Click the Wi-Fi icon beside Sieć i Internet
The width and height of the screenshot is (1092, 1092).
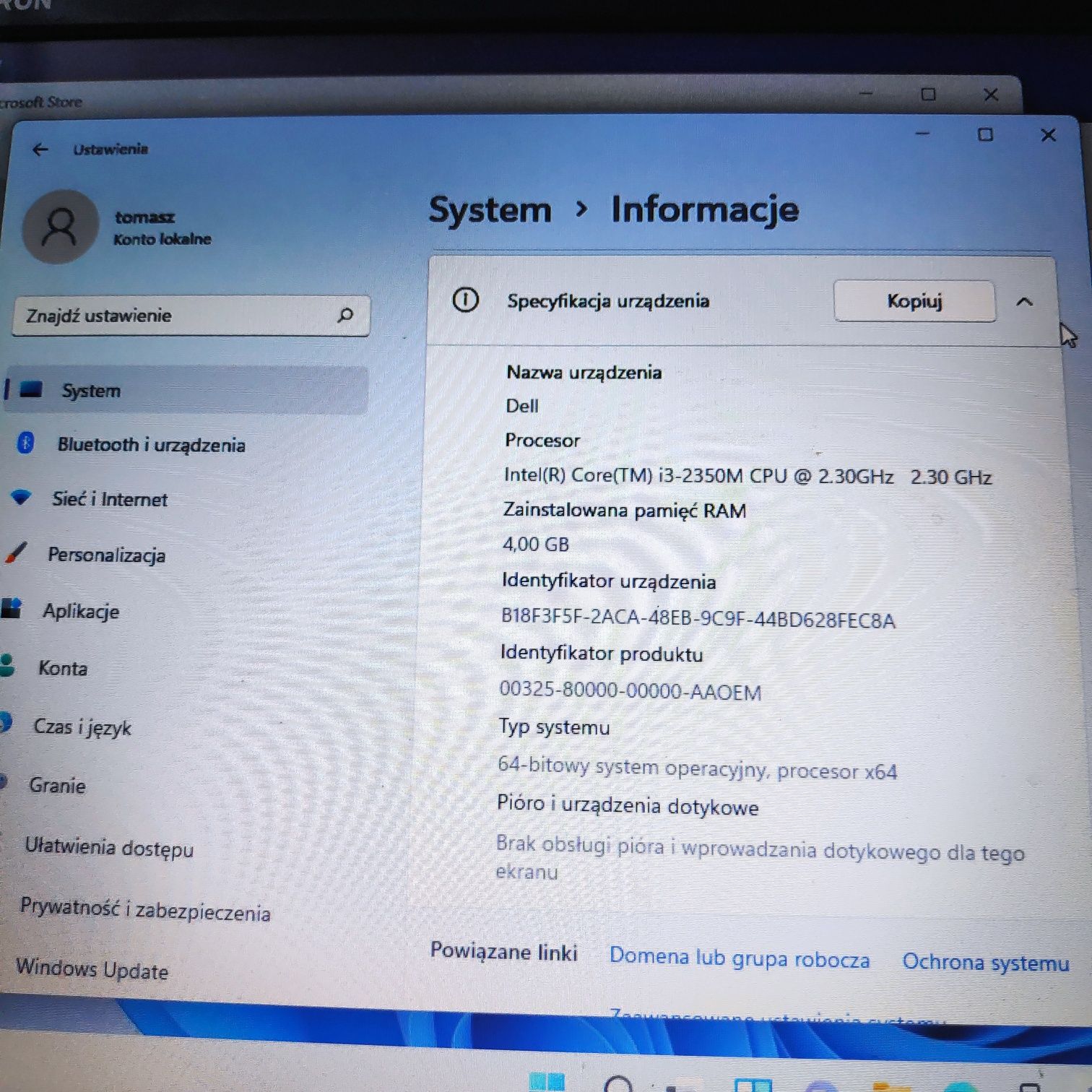pyautogui.click(x=21, y=497)
